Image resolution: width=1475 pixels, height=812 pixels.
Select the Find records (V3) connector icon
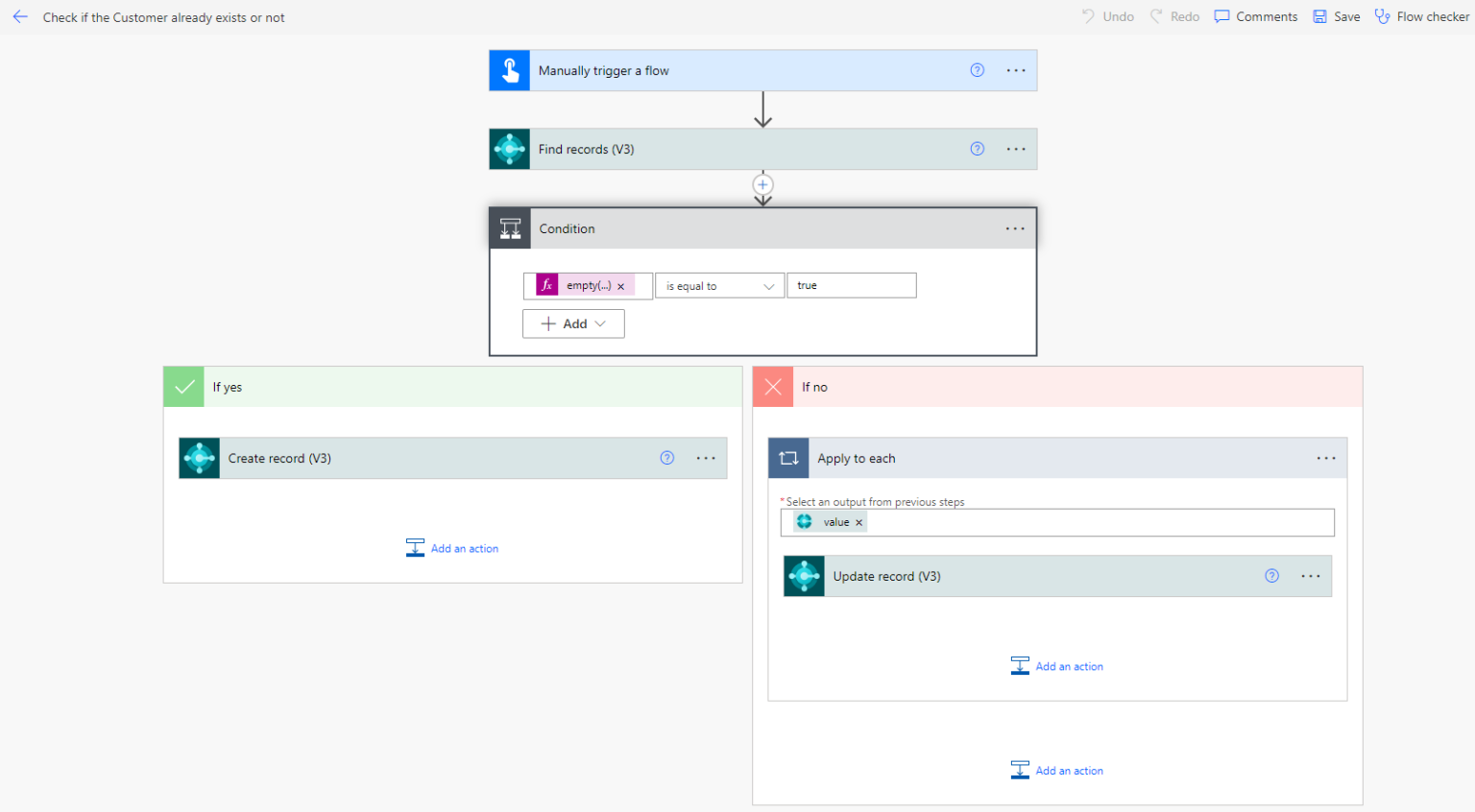pyautogui.click(x=509, y=149)
